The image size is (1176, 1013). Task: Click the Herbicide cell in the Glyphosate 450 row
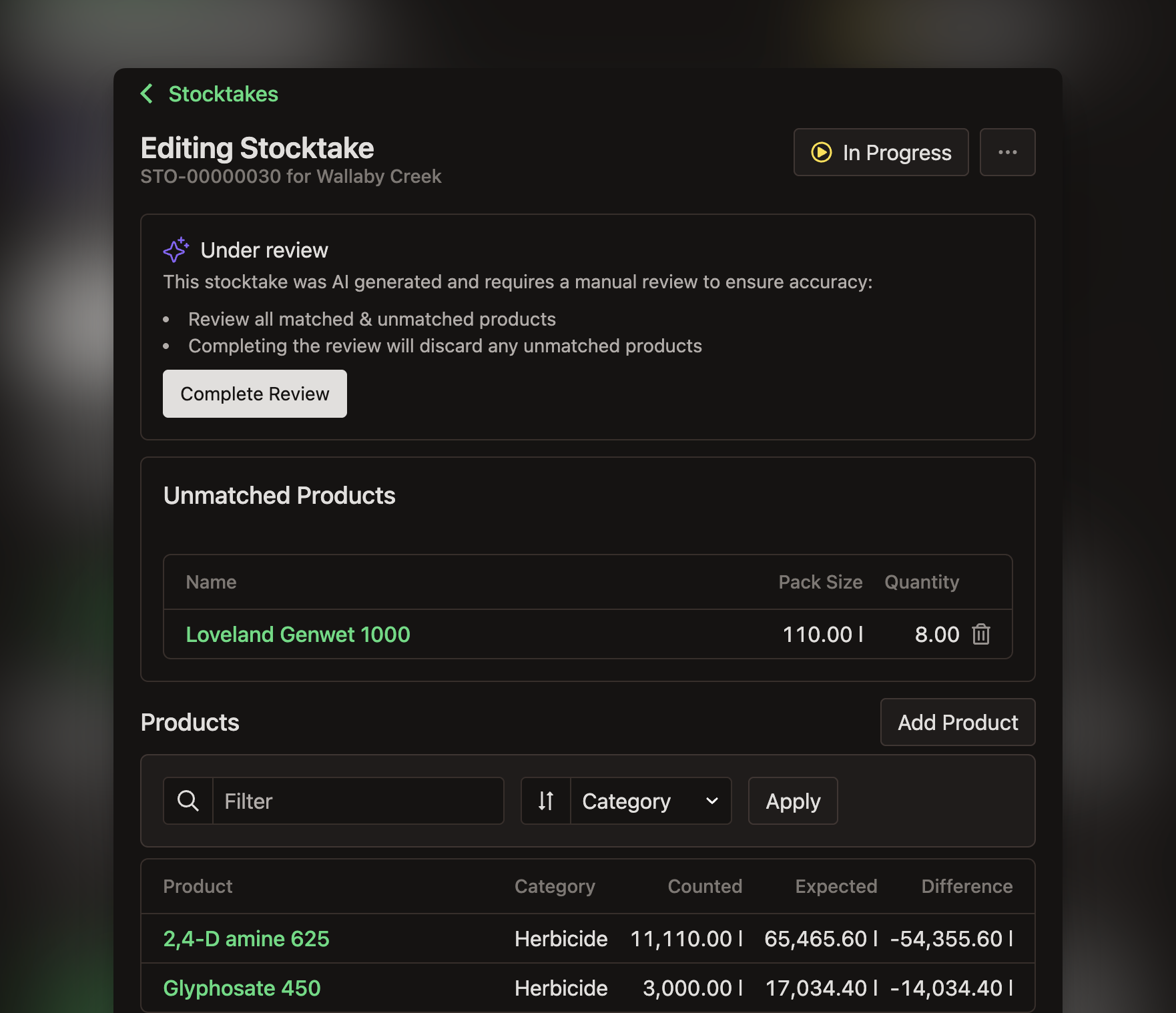(561, 988)
